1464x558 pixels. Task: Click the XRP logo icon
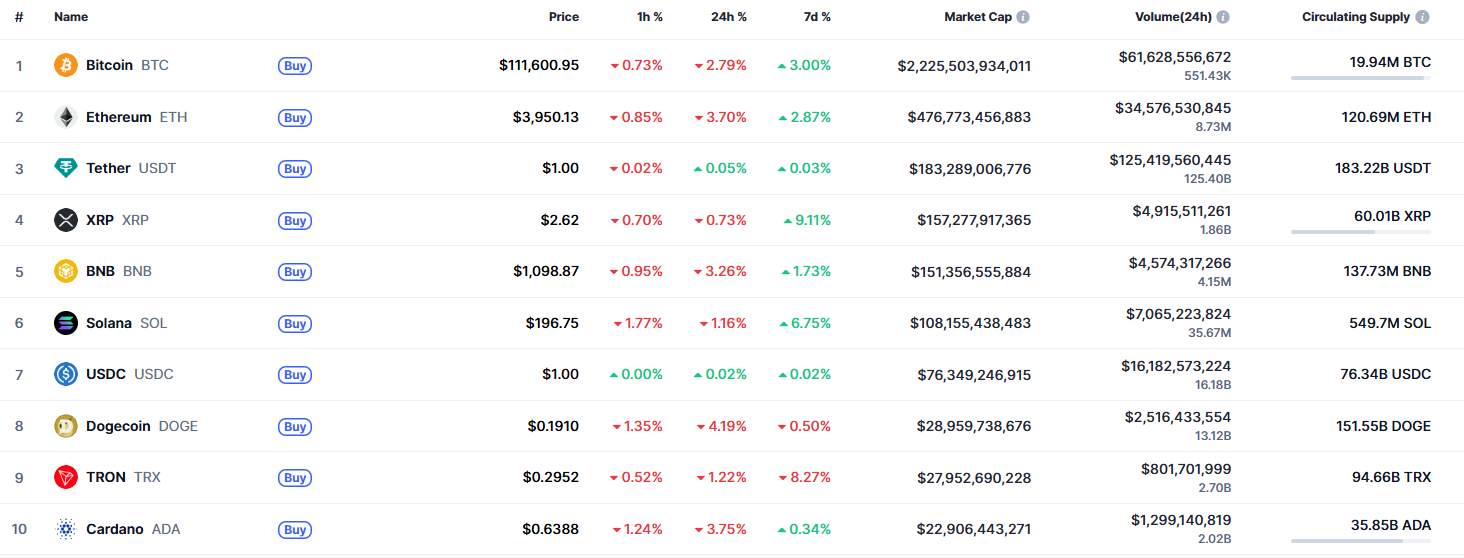pyautogui.click(x=65, y=220)
